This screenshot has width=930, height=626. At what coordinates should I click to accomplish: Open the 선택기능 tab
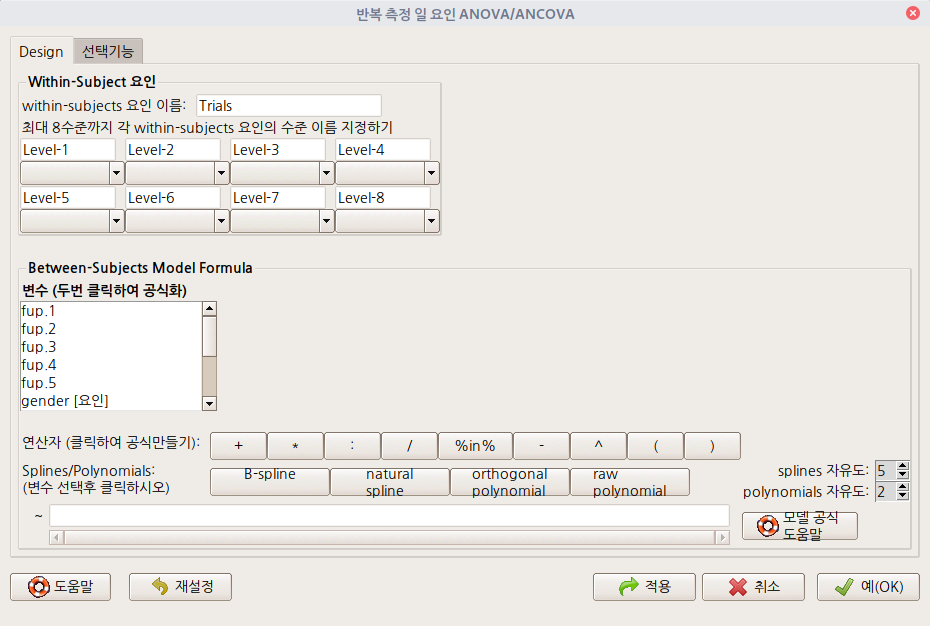point(108,52)
